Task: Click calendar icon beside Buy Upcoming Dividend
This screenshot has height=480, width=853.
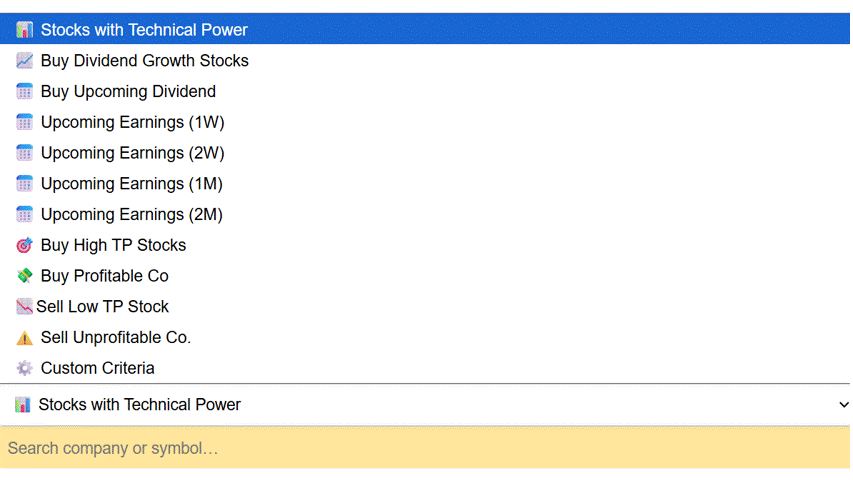Action: pos(25,92)
